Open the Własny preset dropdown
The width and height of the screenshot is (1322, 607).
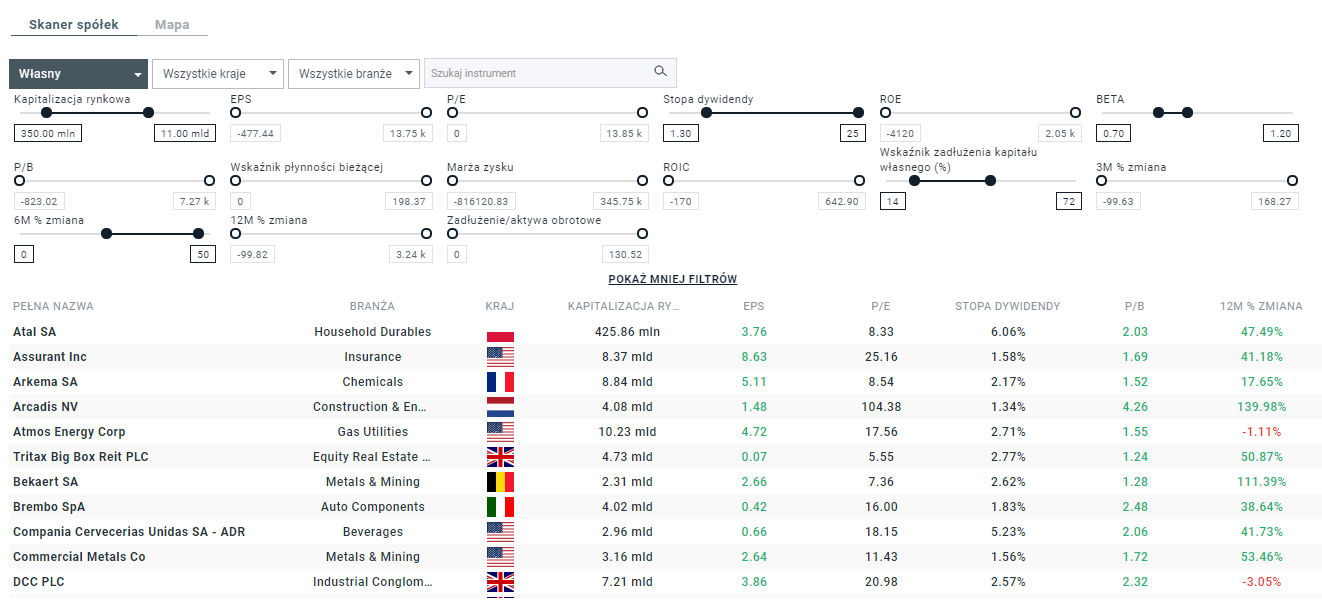pos(79,74)
